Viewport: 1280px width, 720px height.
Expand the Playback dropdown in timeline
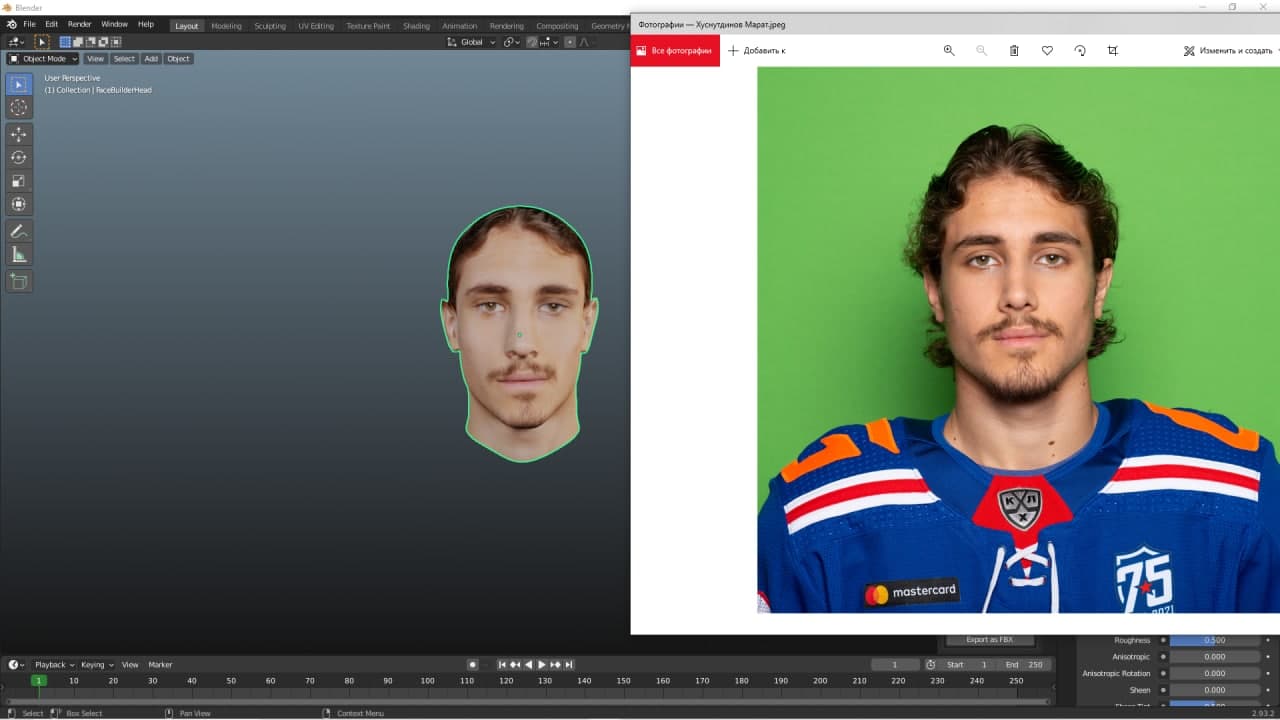[55, 665]
